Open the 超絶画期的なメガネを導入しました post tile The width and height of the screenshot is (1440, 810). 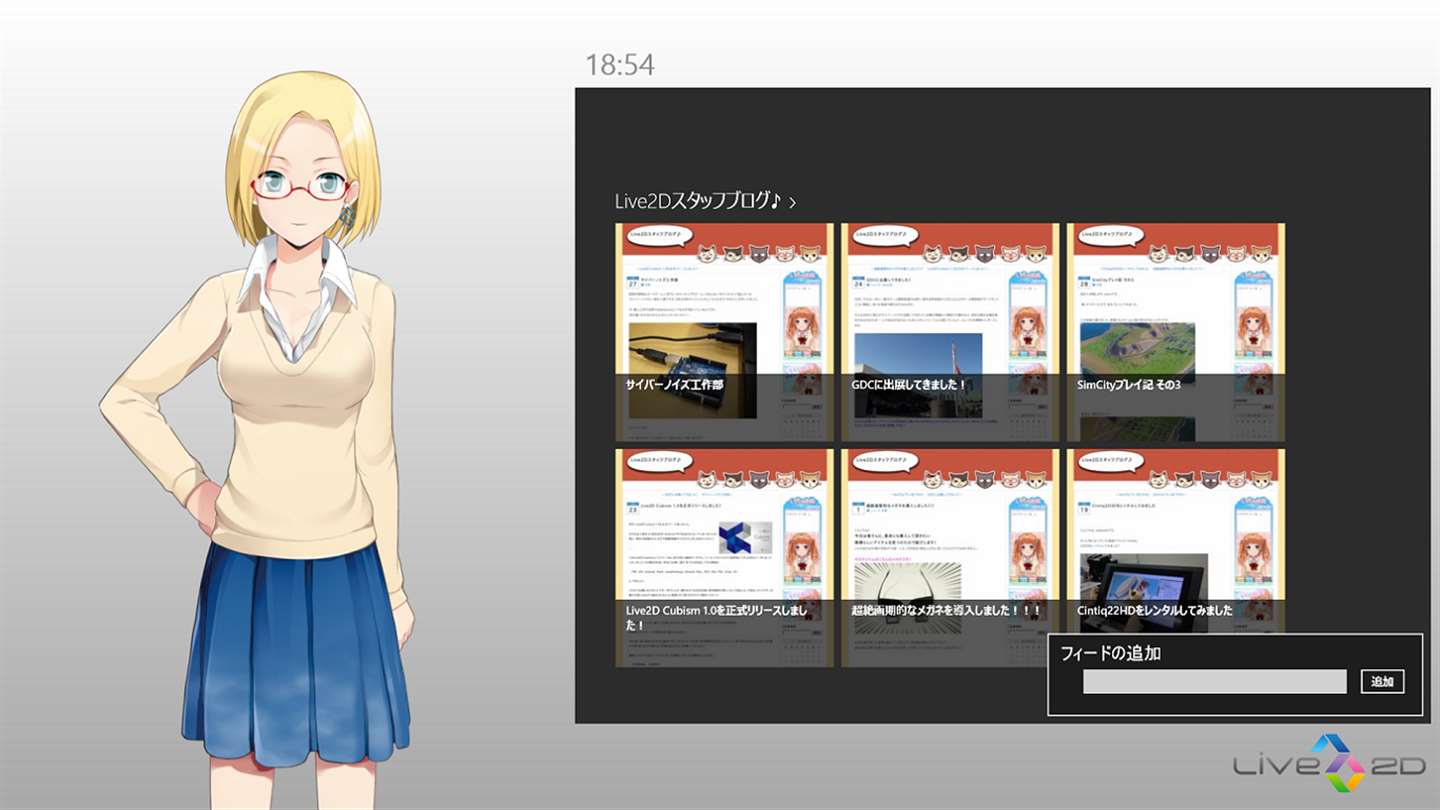[x=950, y=558]
